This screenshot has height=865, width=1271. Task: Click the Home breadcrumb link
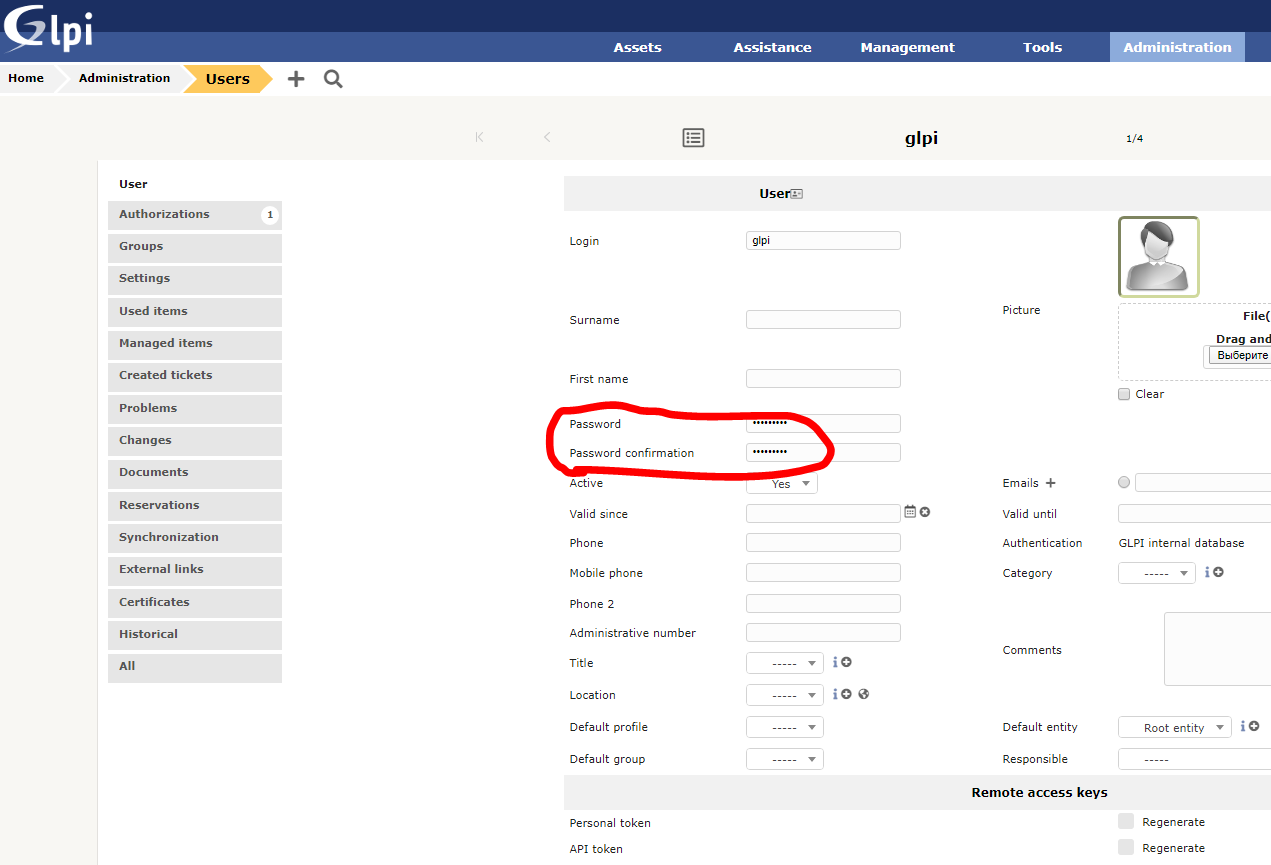(x=26, y=78)
